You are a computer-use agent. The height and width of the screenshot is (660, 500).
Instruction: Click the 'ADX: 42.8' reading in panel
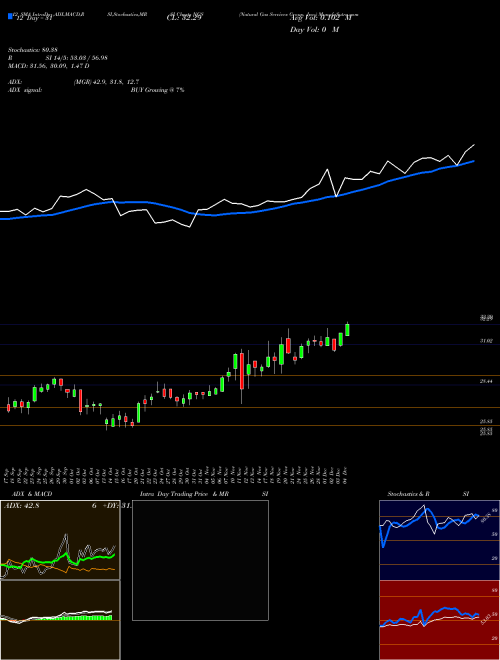[x=21, y=506]
